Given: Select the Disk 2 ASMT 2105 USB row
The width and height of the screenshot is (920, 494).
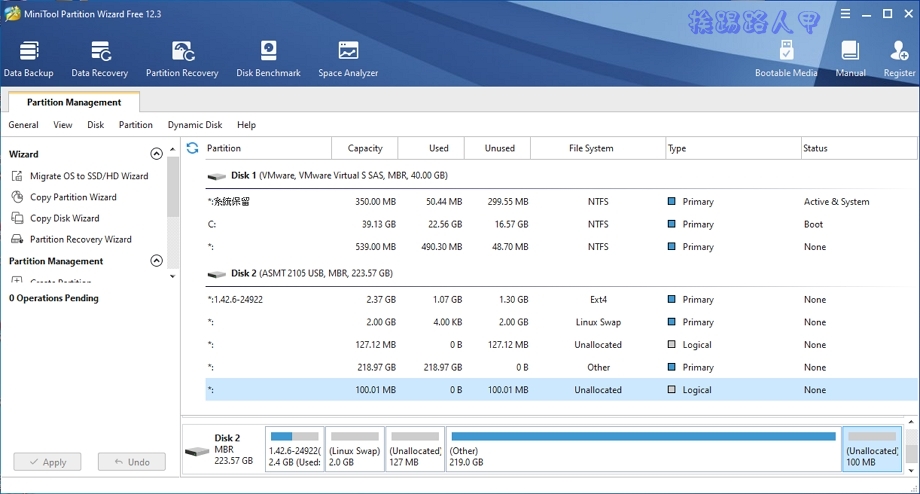Looking at the screenshot, I should pos(561,273).
